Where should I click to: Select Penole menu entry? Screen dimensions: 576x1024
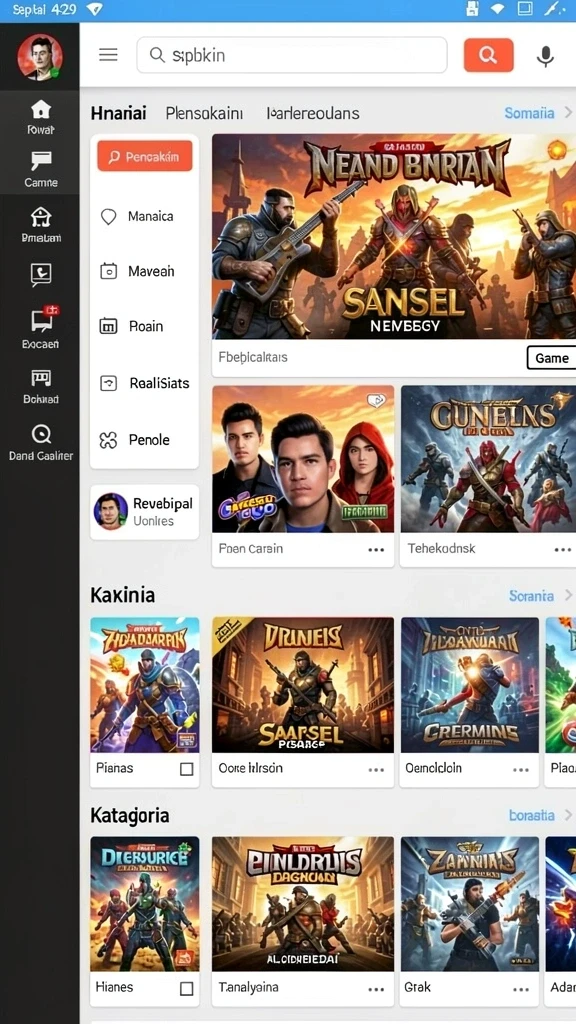point(144,440)
